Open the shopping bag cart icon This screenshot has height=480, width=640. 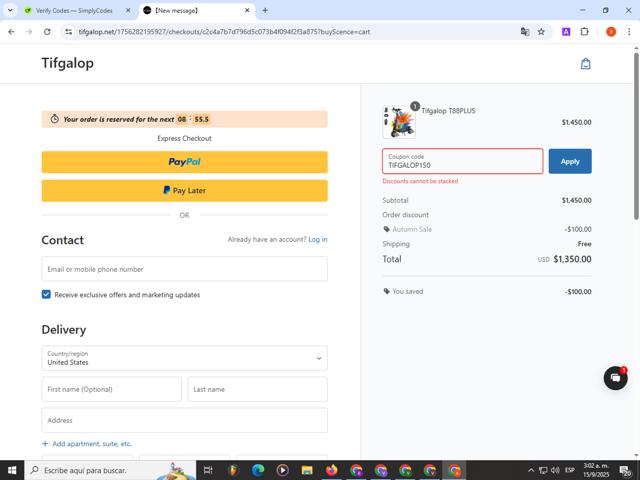(585, 64)
